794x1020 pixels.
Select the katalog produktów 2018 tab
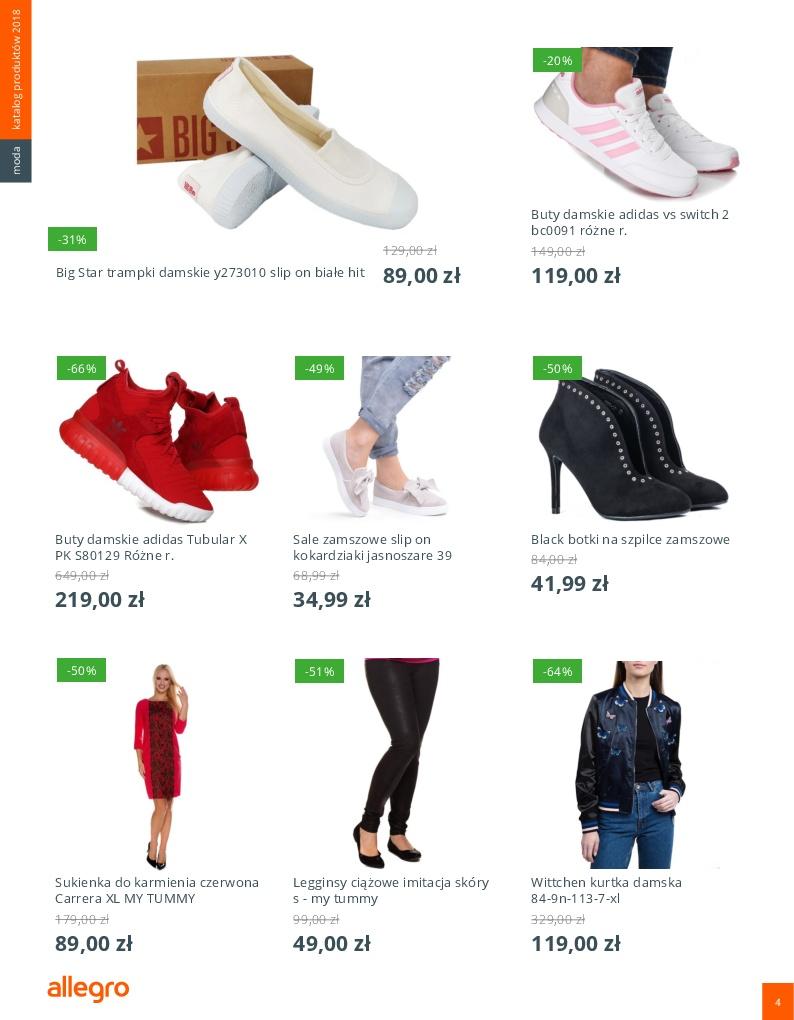[x=16, y=70]
